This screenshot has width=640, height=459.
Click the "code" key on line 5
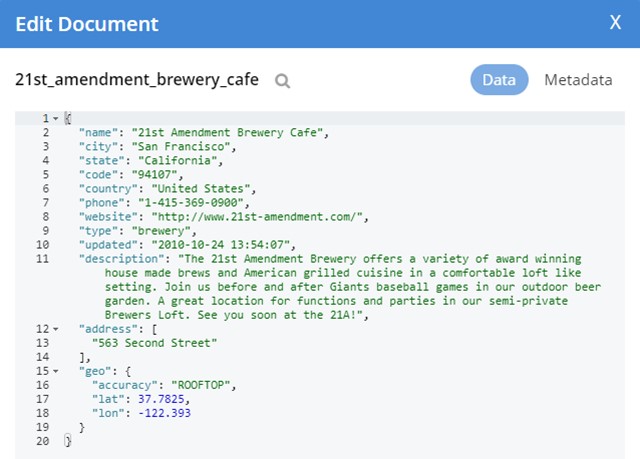pyautogui.click(x=98, y=175)
